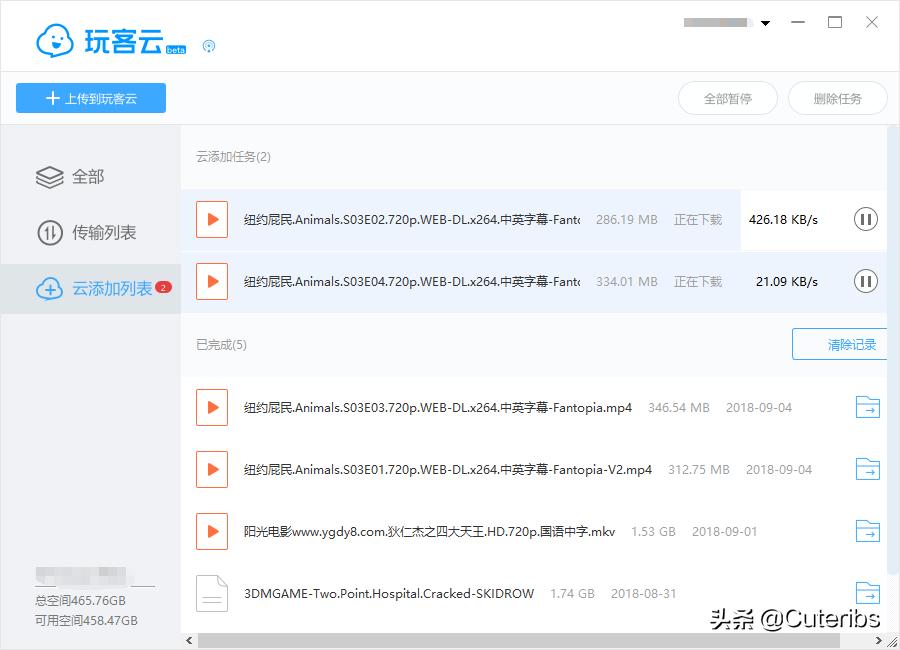Open the account dropdown arrow at the top

(766, 22)
